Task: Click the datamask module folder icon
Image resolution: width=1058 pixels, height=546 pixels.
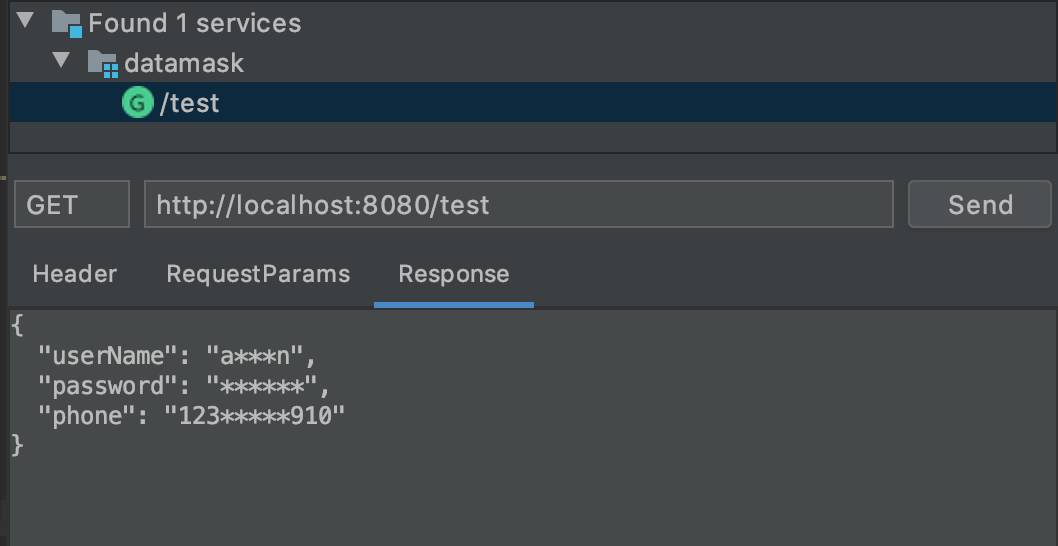Action: [x=102, y=63]
